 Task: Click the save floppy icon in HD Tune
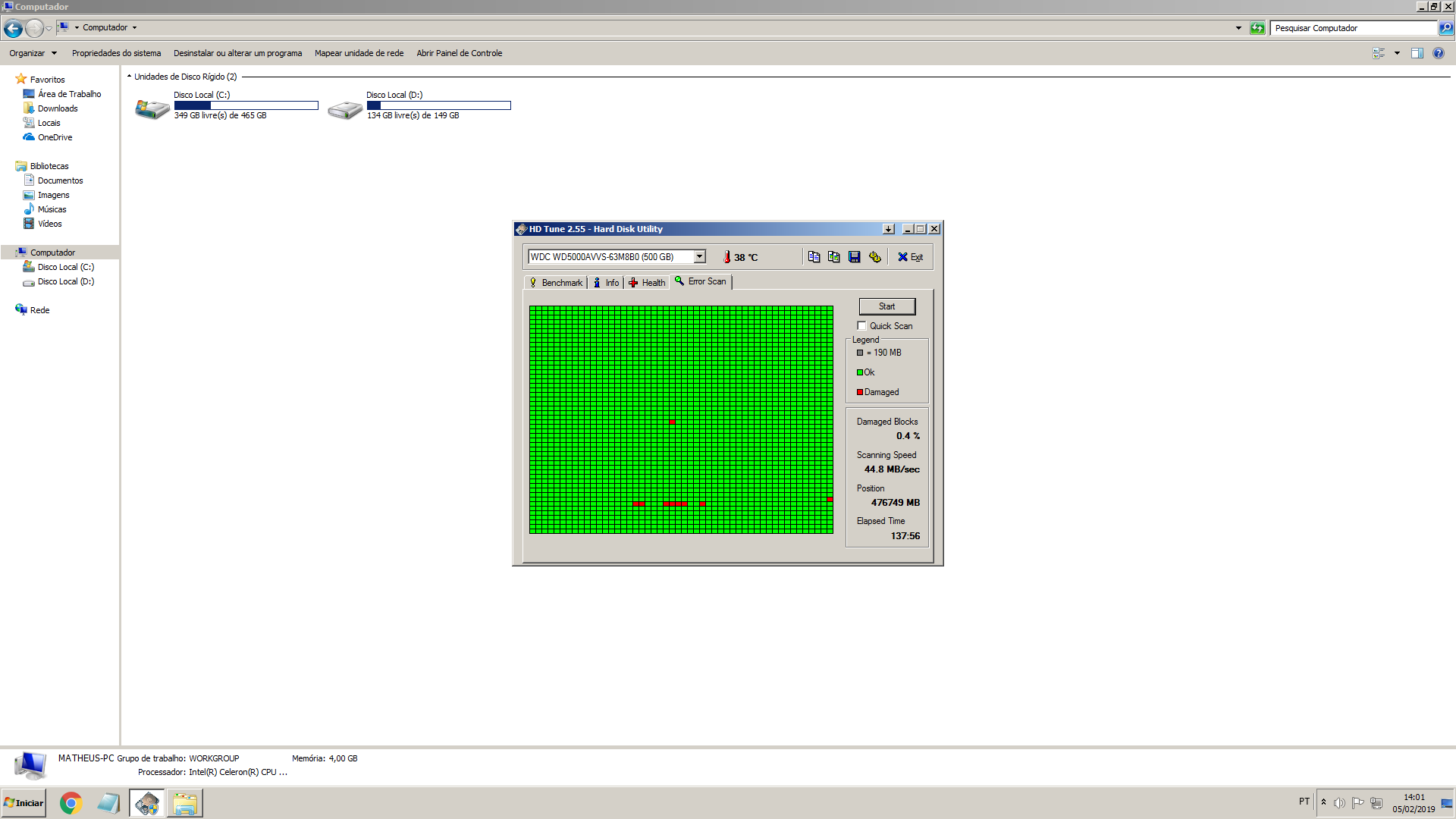(855, 257)
